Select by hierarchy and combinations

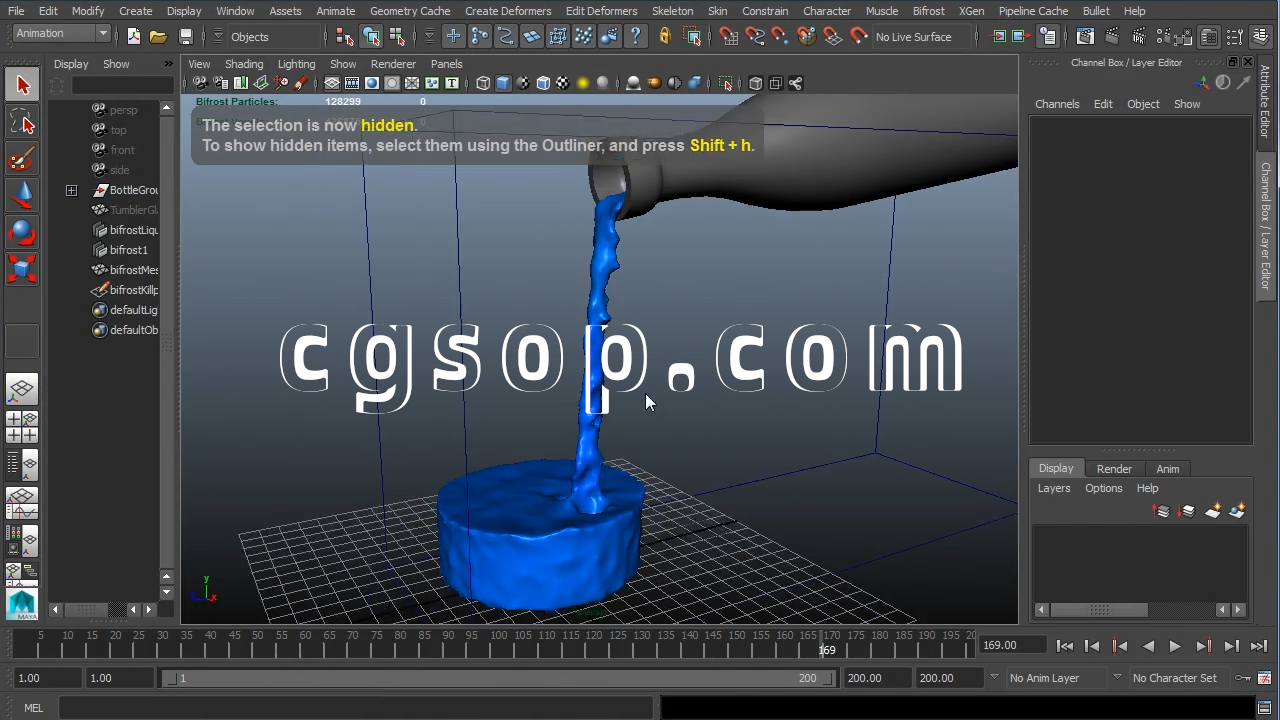click(345, 37)
